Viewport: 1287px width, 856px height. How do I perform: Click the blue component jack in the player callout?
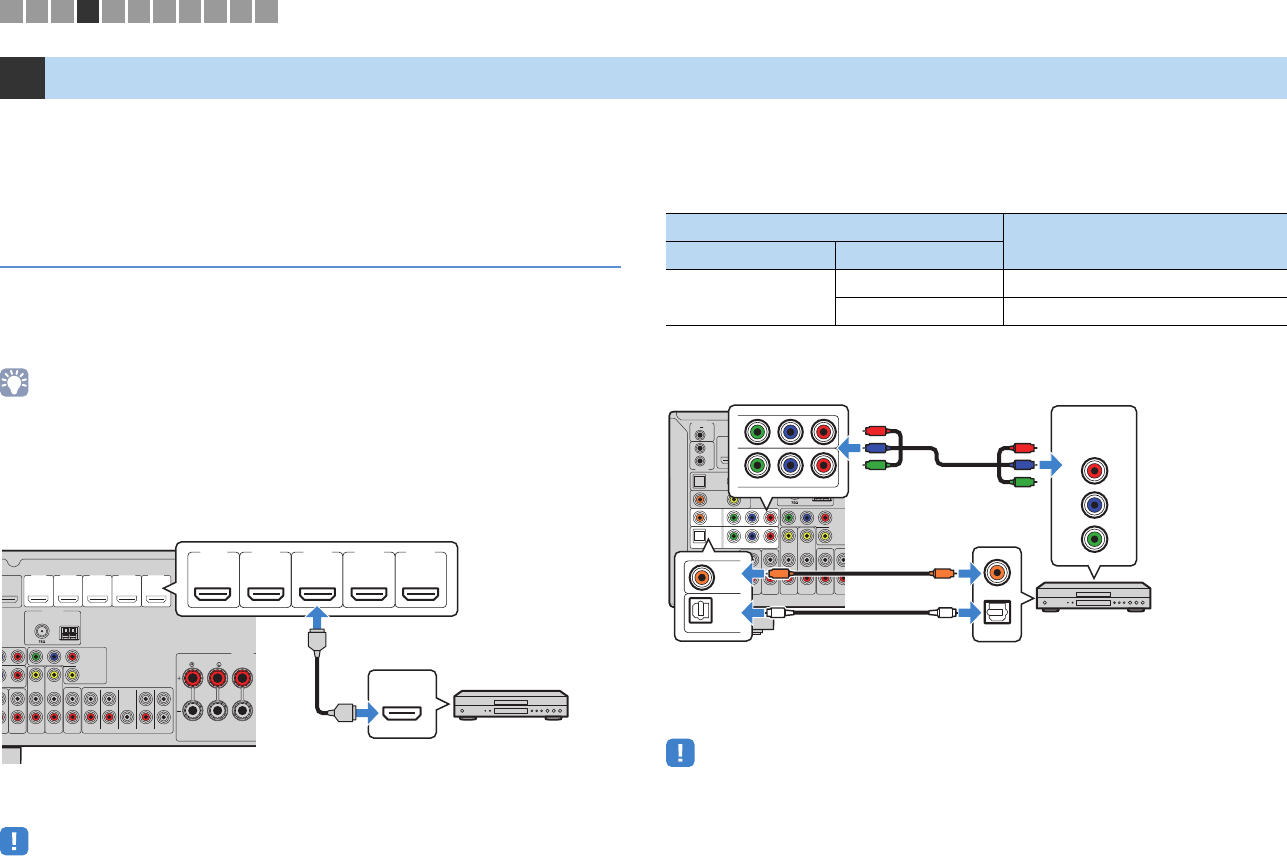tap(1093, 505)
